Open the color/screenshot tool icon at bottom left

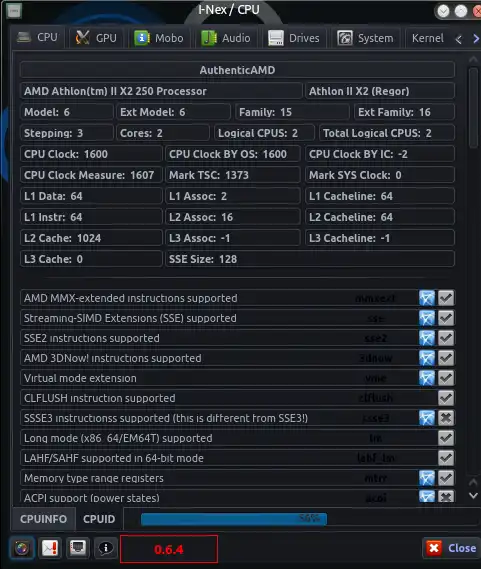pyautogui.click(x=22, y=548)
